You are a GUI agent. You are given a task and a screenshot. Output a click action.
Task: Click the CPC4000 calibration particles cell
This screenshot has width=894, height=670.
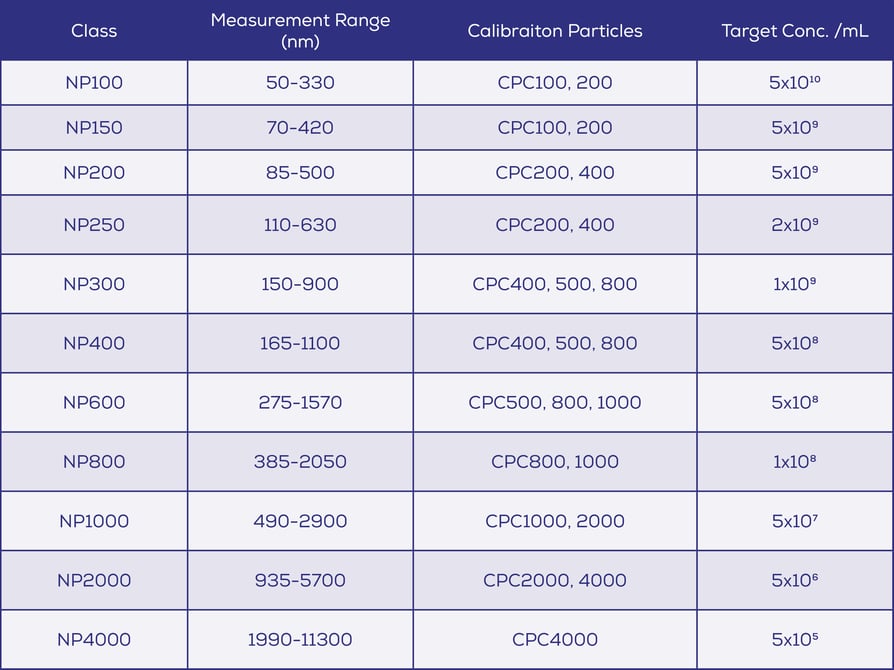click(x=554, y=639)
